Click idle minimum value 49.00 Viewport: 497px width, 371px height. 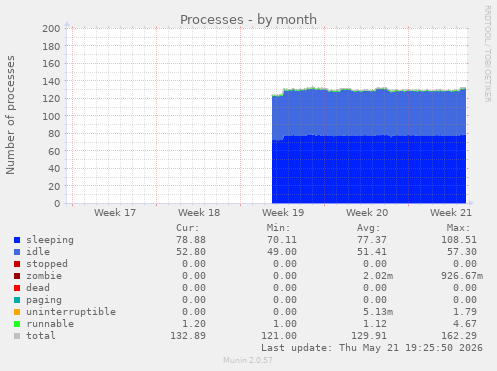point(282,252)
